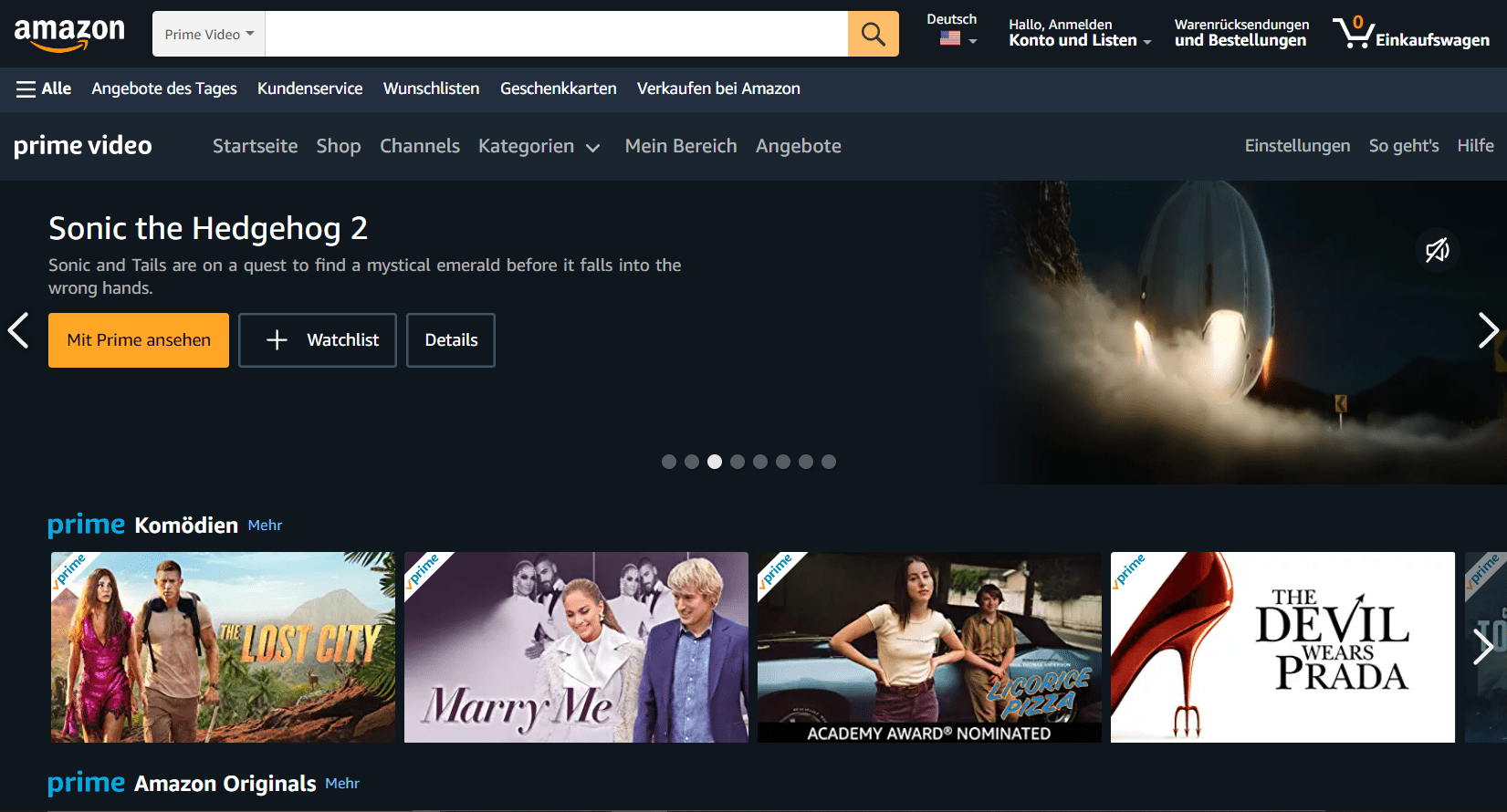Open Verkaufen bei Amazon
The width and height of the screenshot is (1507, 812).
pos(718,88)
